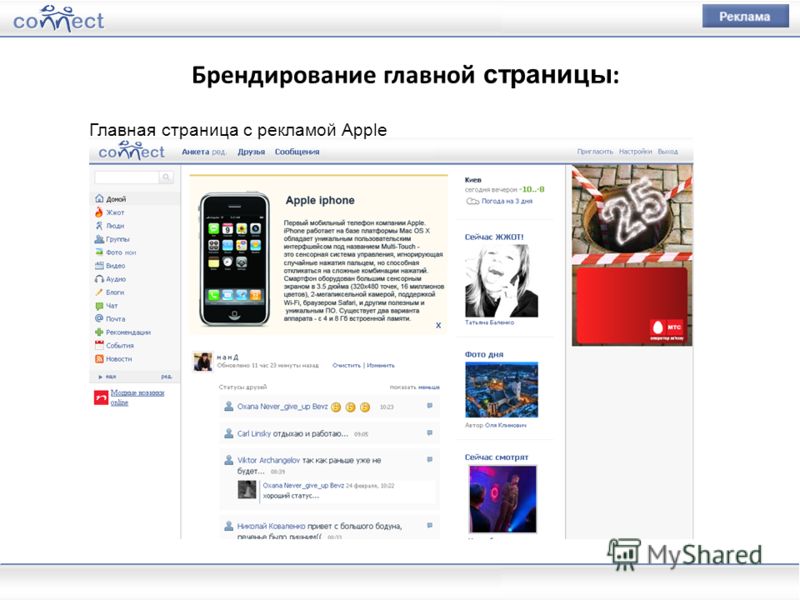Open Viktor Archangelov profile link
The image size is (800, 600).
point(268,460)
